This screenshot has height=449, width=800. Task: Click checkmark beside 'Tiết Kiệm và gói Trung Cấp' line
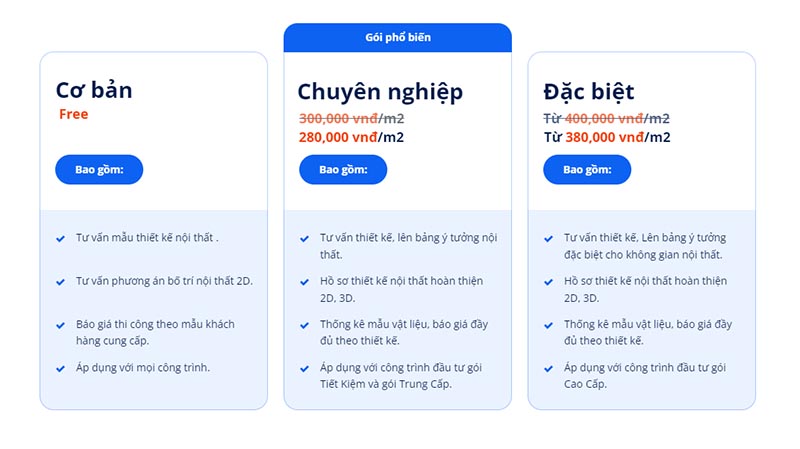[305, 368]
